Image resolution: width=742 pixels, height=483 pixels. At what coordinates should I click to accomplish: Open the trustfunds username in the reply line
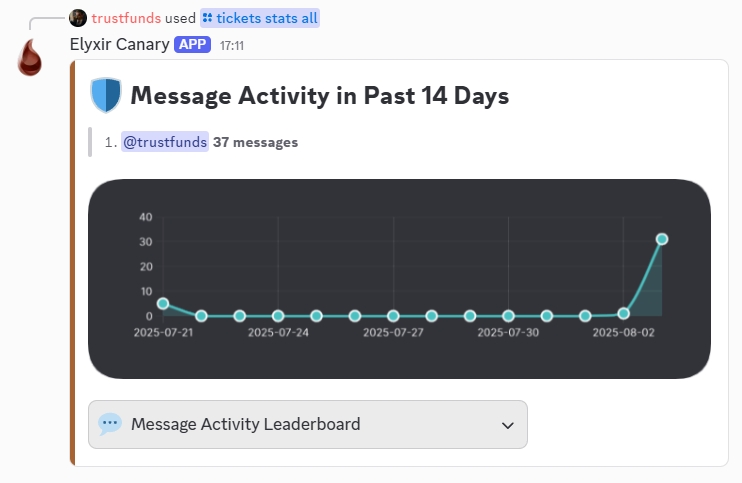point(126,18)
